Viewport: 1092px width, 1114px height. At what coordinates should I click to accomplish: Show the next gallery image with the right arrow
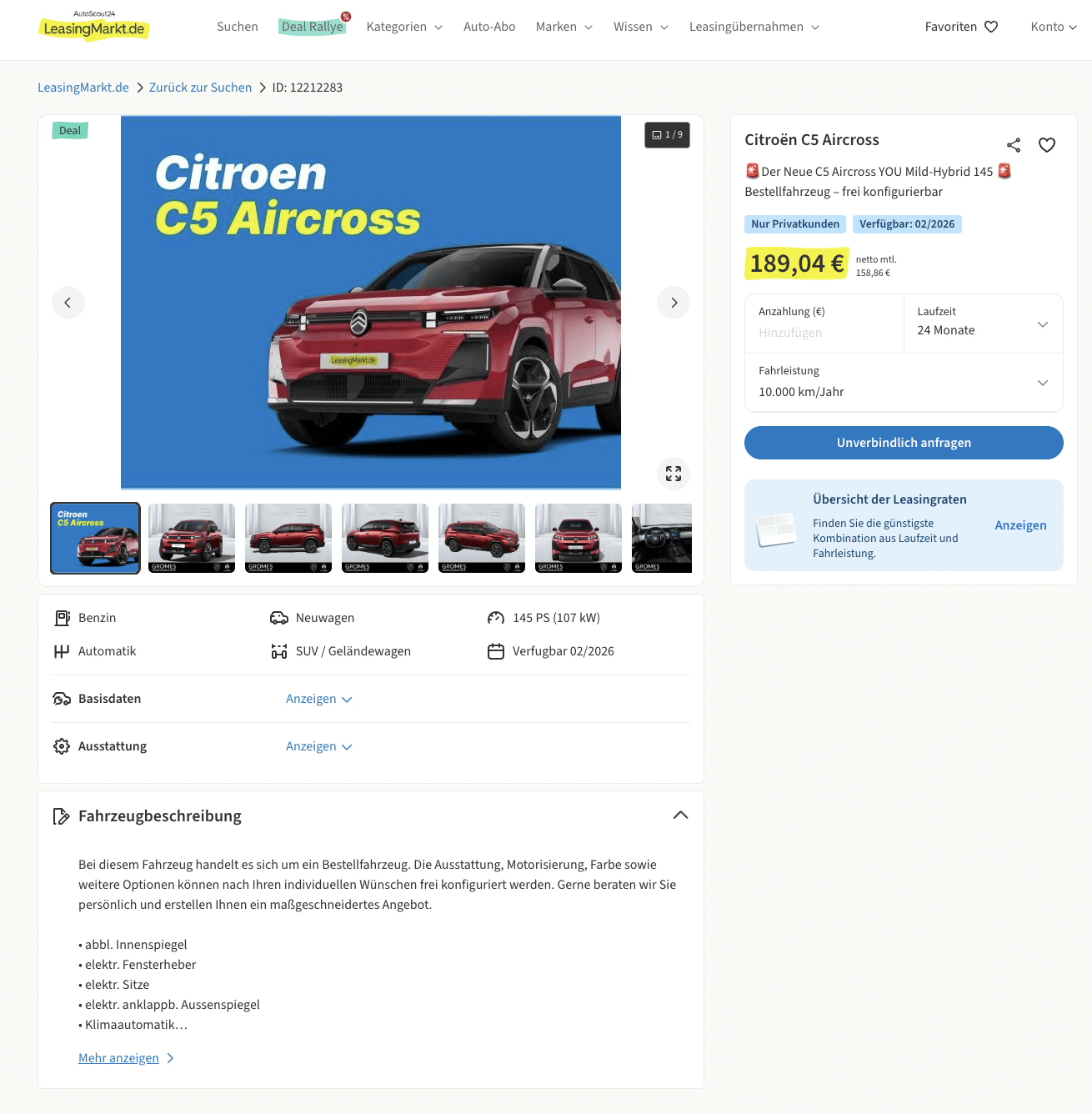[674, 303]
